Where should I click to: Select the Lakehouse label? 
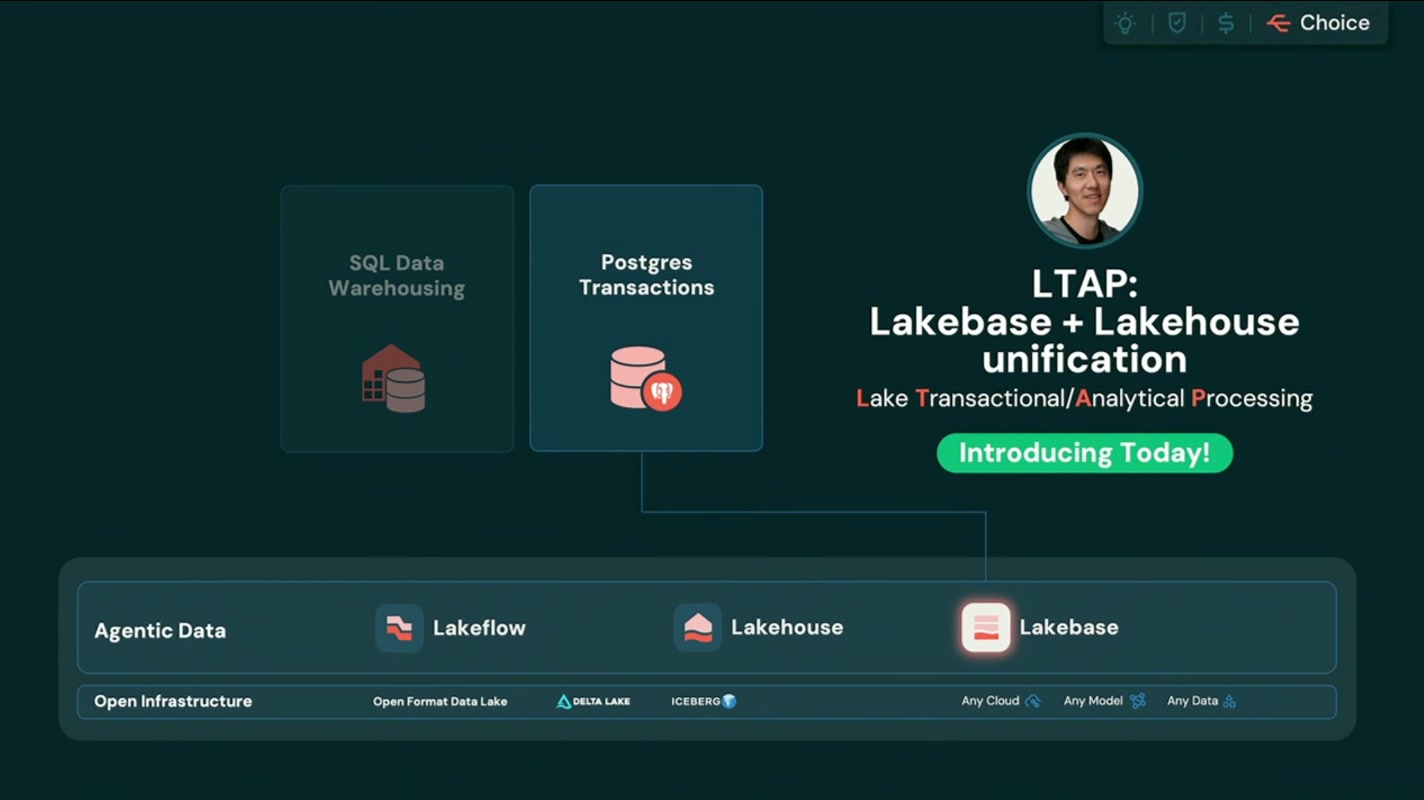787,628
